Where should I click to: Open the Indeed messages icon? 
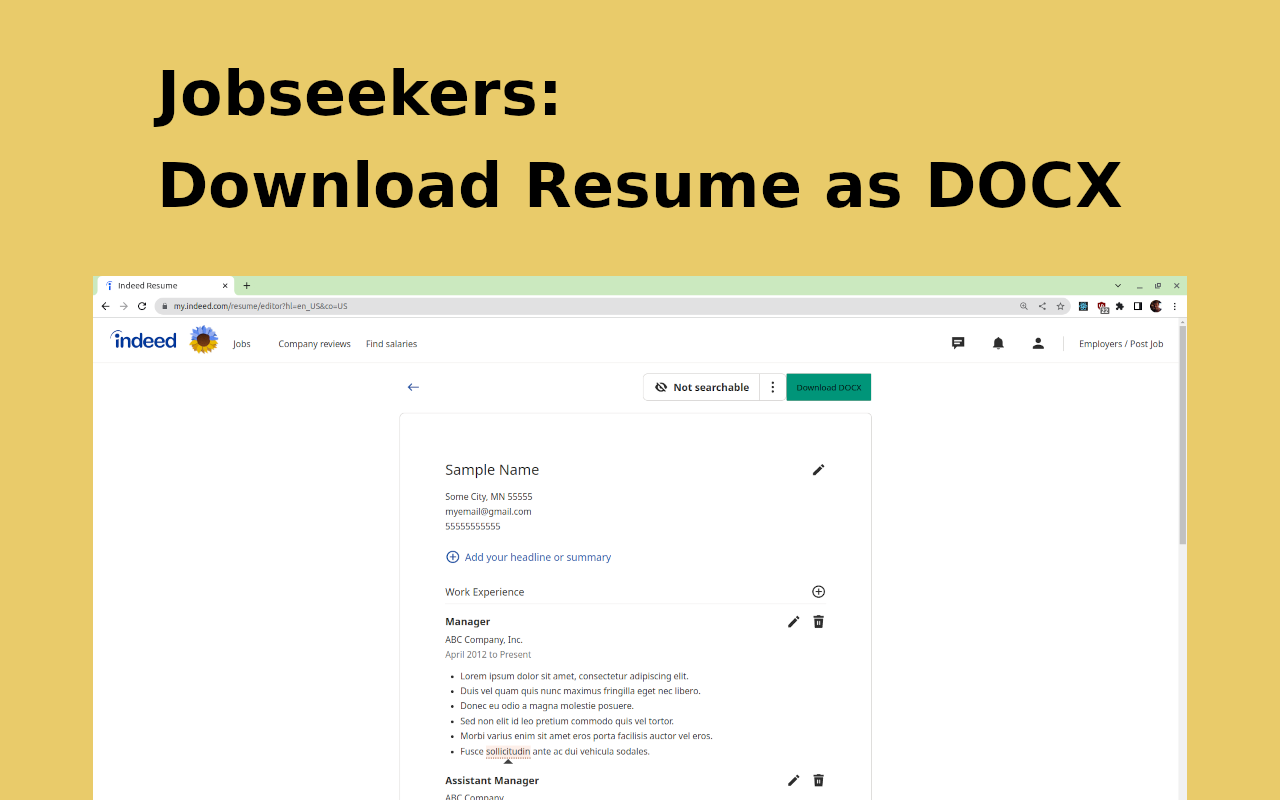(958, 343)
